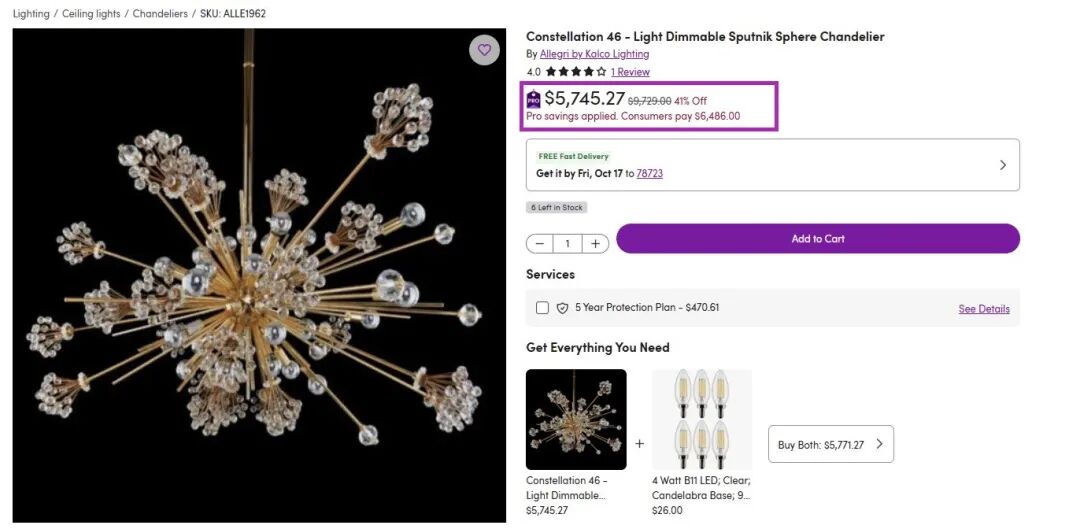Increase quantity with the plus button

point(595,244)
